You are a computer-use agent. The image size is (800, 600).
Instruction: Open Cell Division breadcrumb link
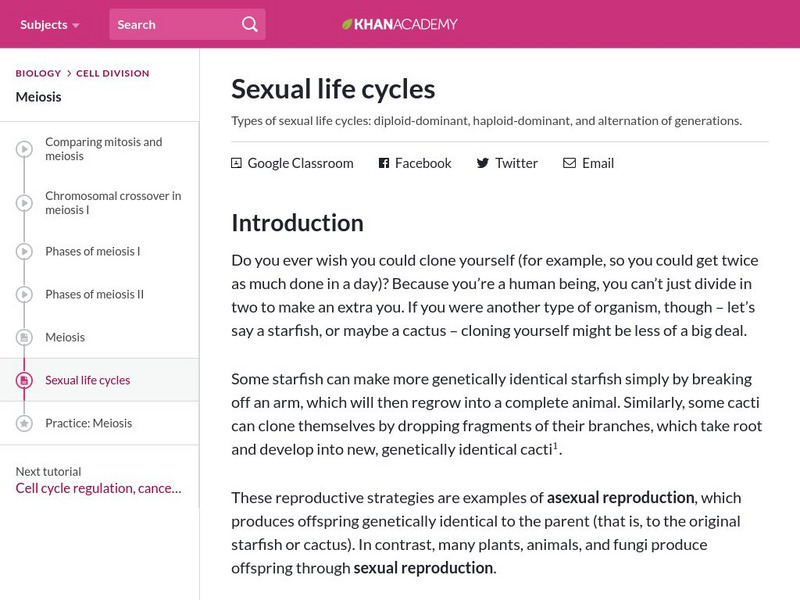[112, 73]
